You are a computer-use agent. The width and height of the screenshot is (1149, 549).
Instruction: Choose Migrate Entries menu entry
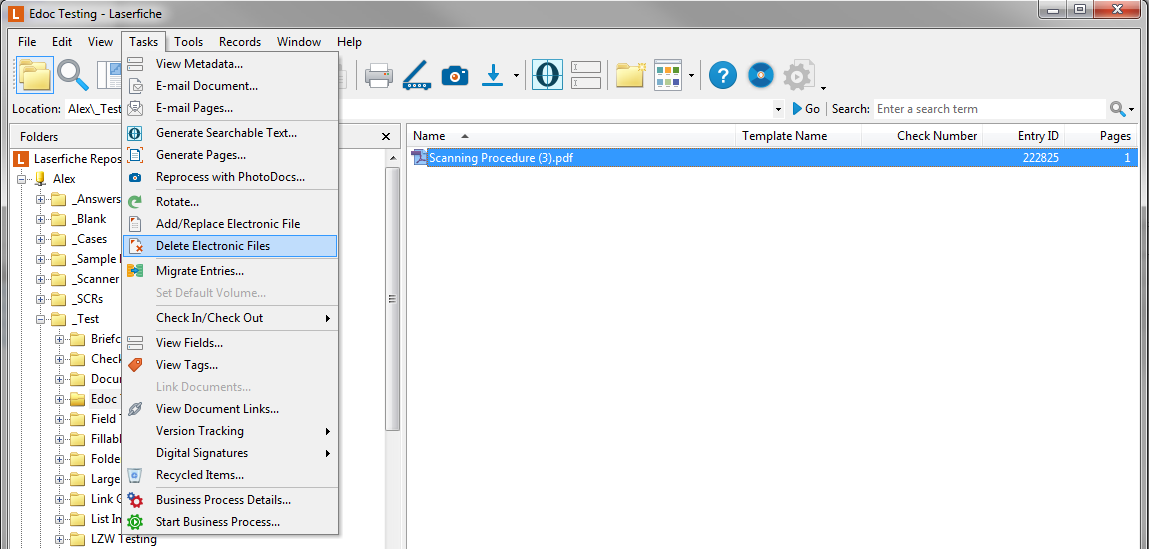pyautogui.click(x=230, y=271)
